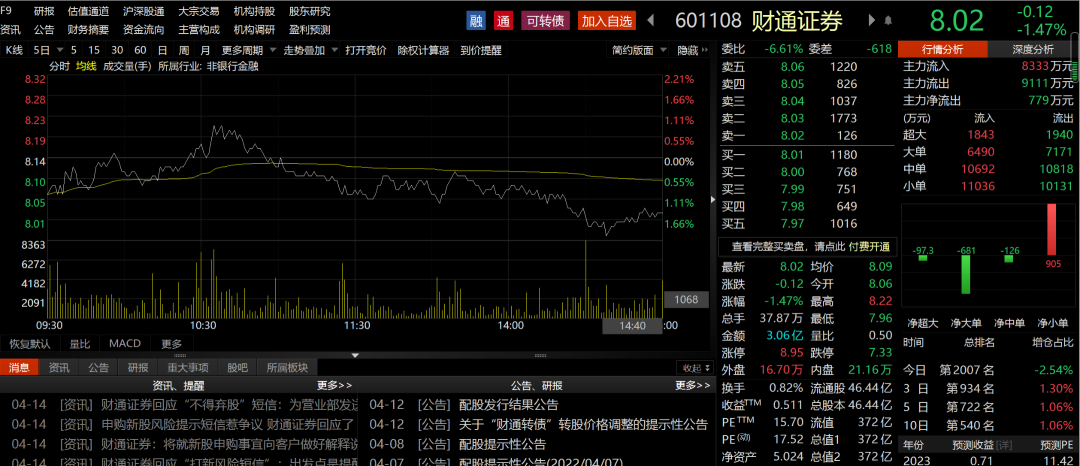Open news '申购新股风险提示短信惹争议'
The height and width of the screenshot is (466, 1080).
(227, 423)
